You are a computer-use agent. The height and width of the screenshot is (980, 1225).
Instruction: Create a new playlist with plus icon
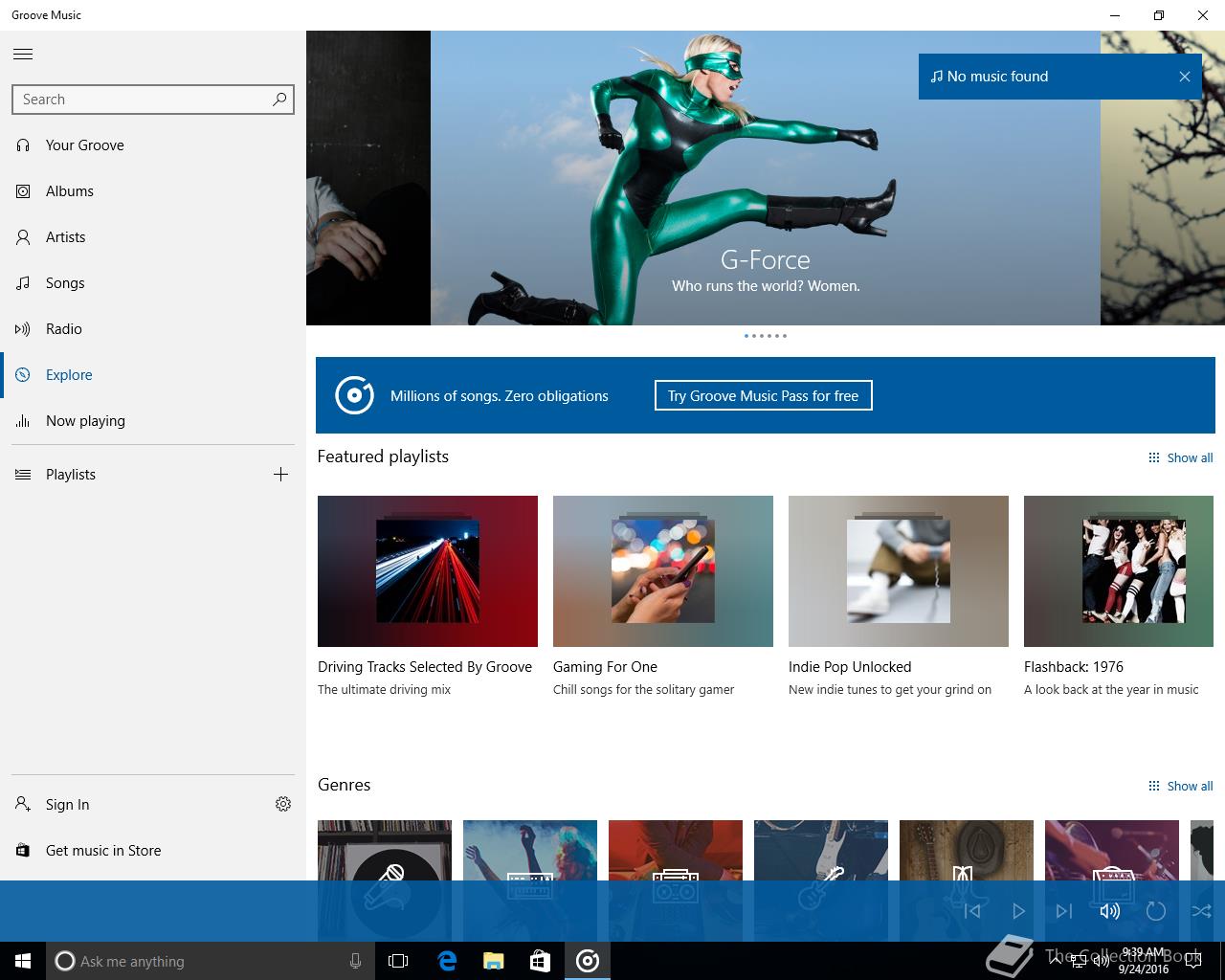(x=280, y=475)
